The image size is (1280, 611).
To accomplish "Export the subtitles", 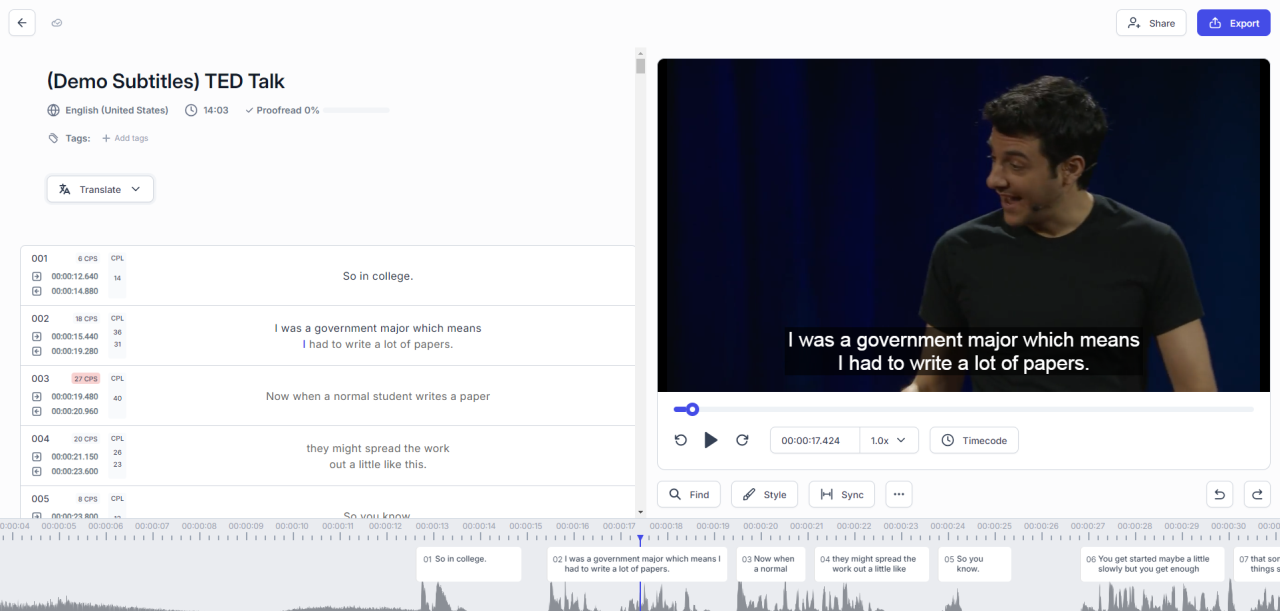I will tap(1233, 23).
